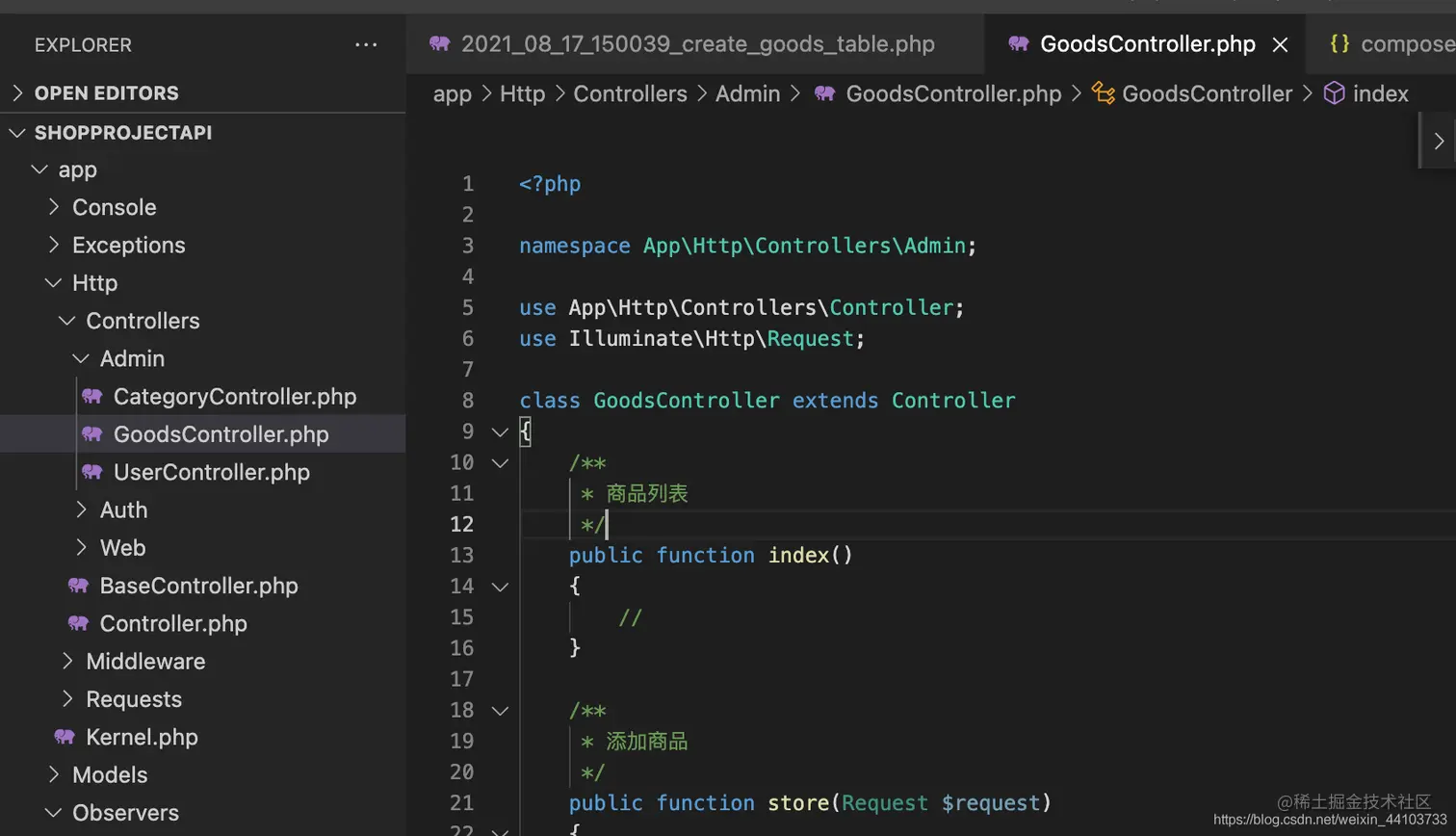Collapse the app folder

[39, 170]
